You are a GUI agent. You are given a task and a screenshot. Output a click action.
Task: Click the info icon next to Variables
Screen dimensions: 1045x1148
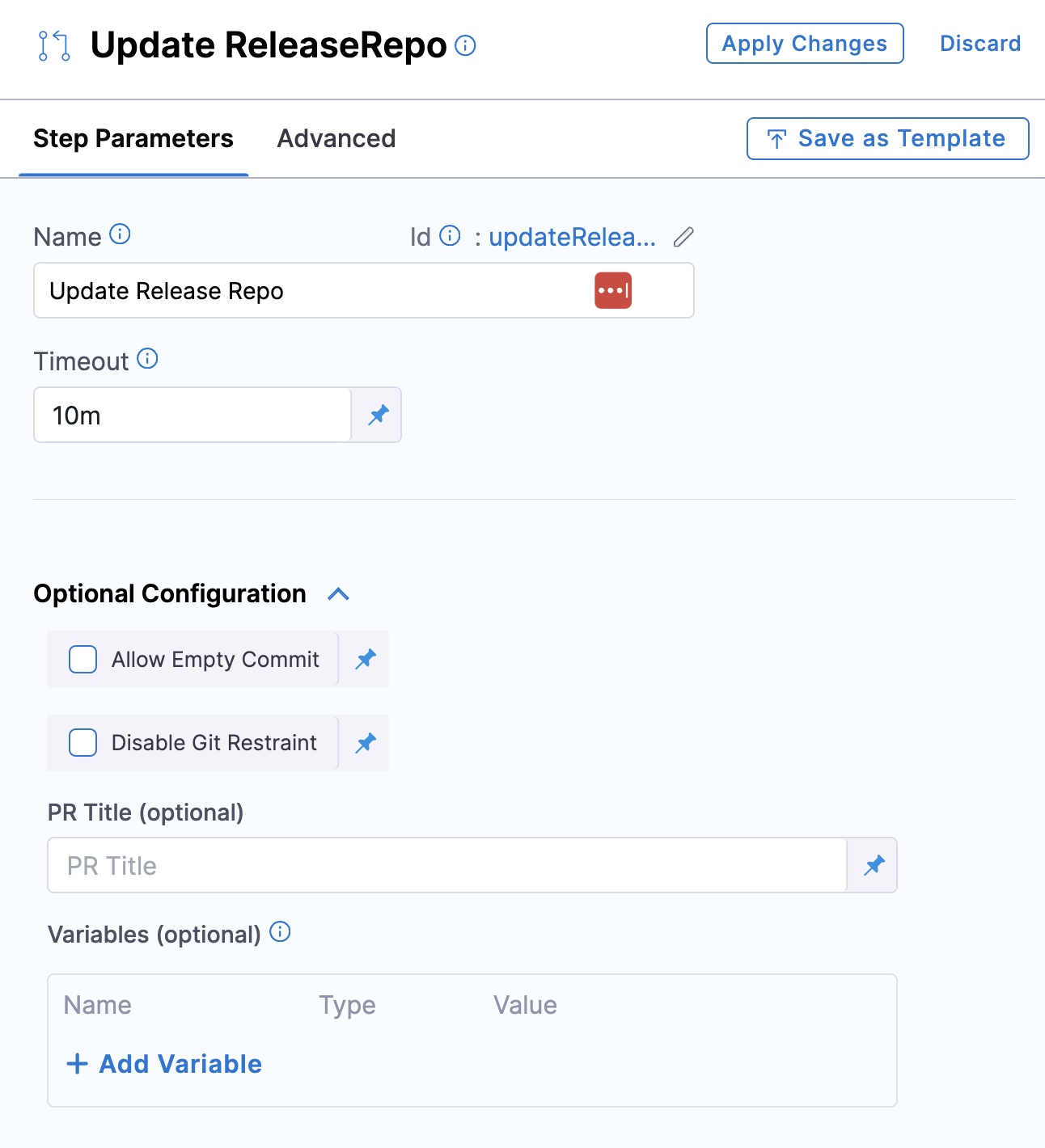[x=280, y=933]
